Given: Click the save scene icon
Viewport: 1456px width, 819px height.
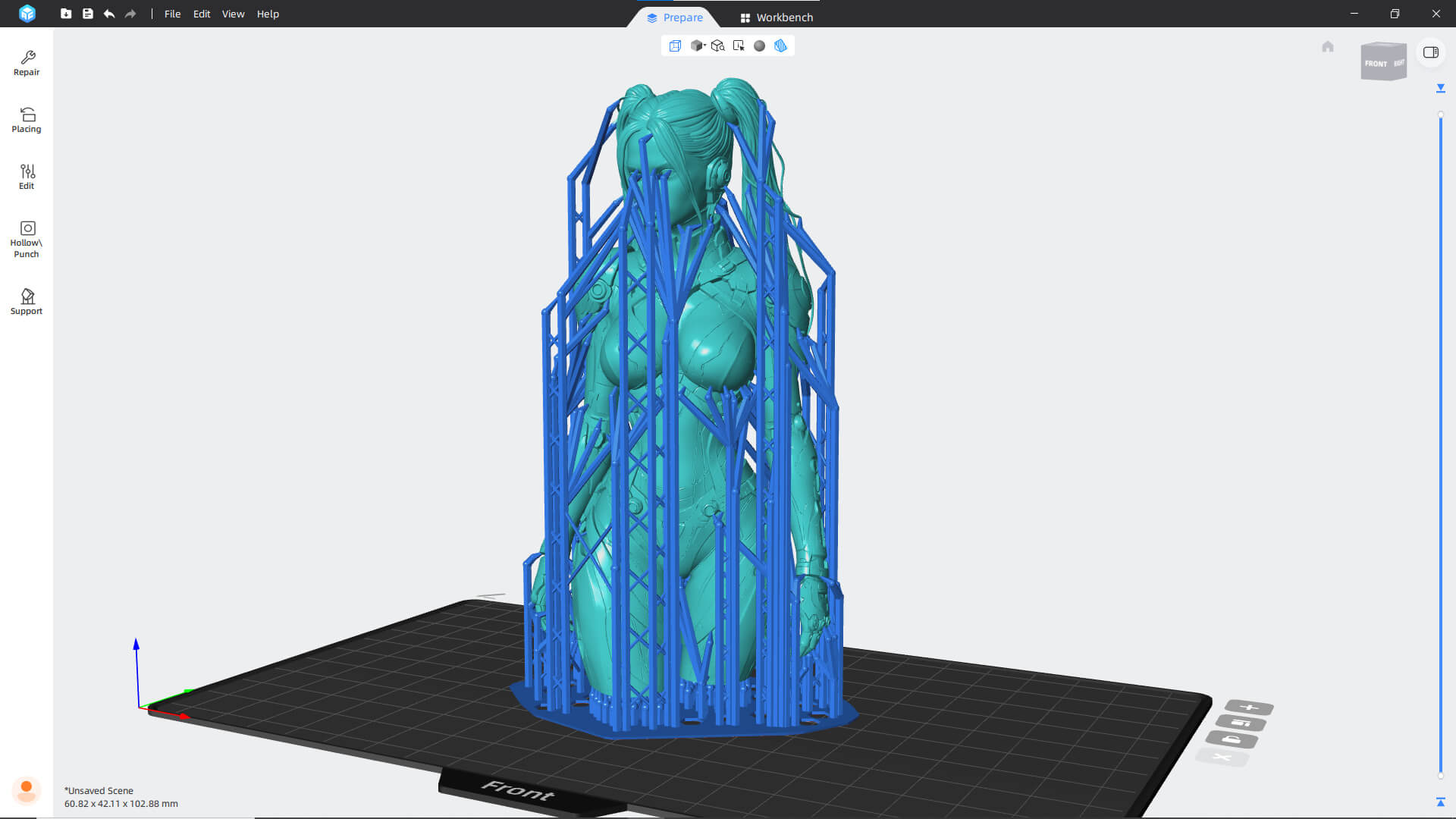Looking at the screenshot, I should coord(88,14).
